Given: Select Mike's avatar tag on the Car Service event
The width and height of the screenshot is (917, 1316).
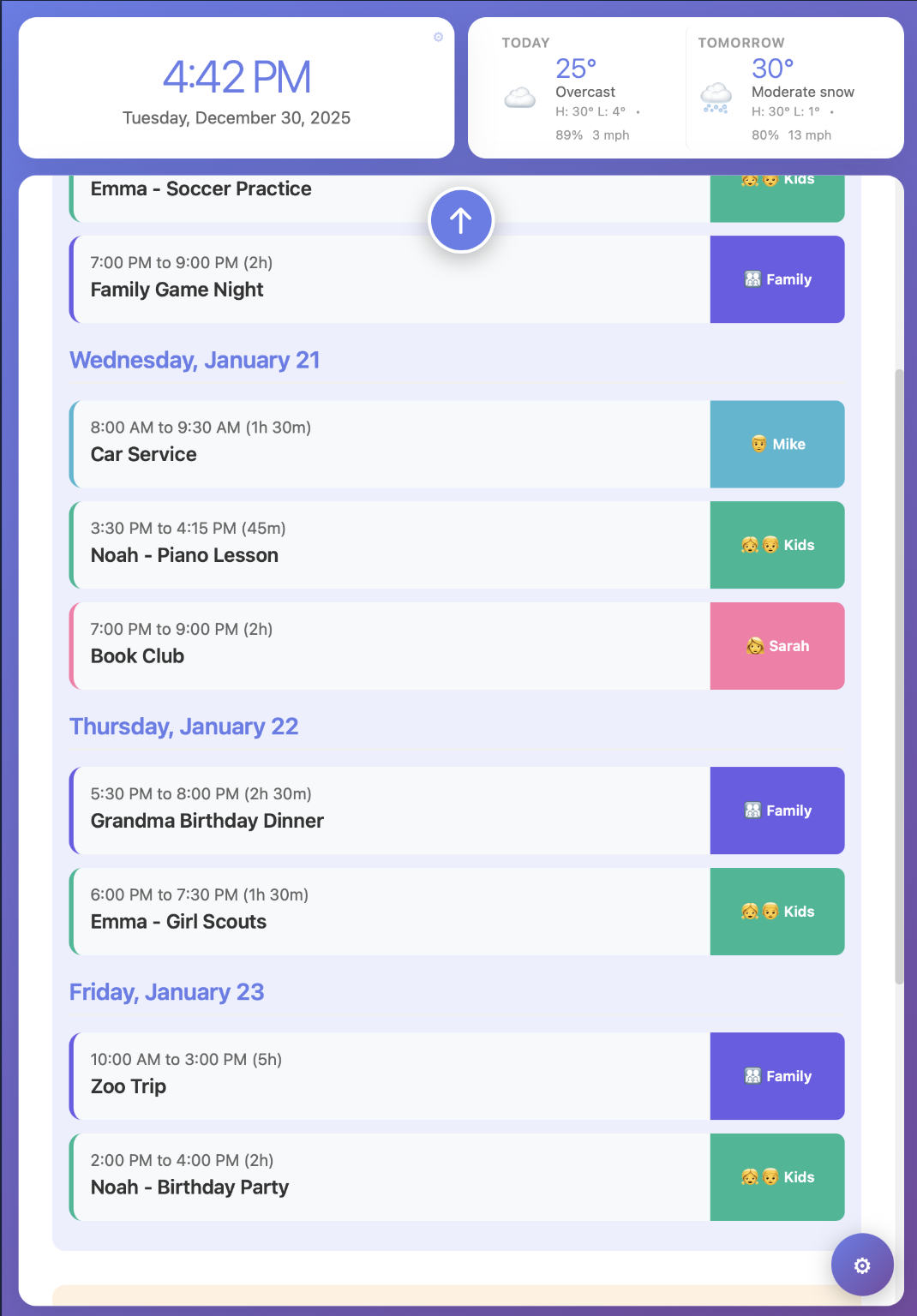Looking at the screenshot, I should click(776, 444).
